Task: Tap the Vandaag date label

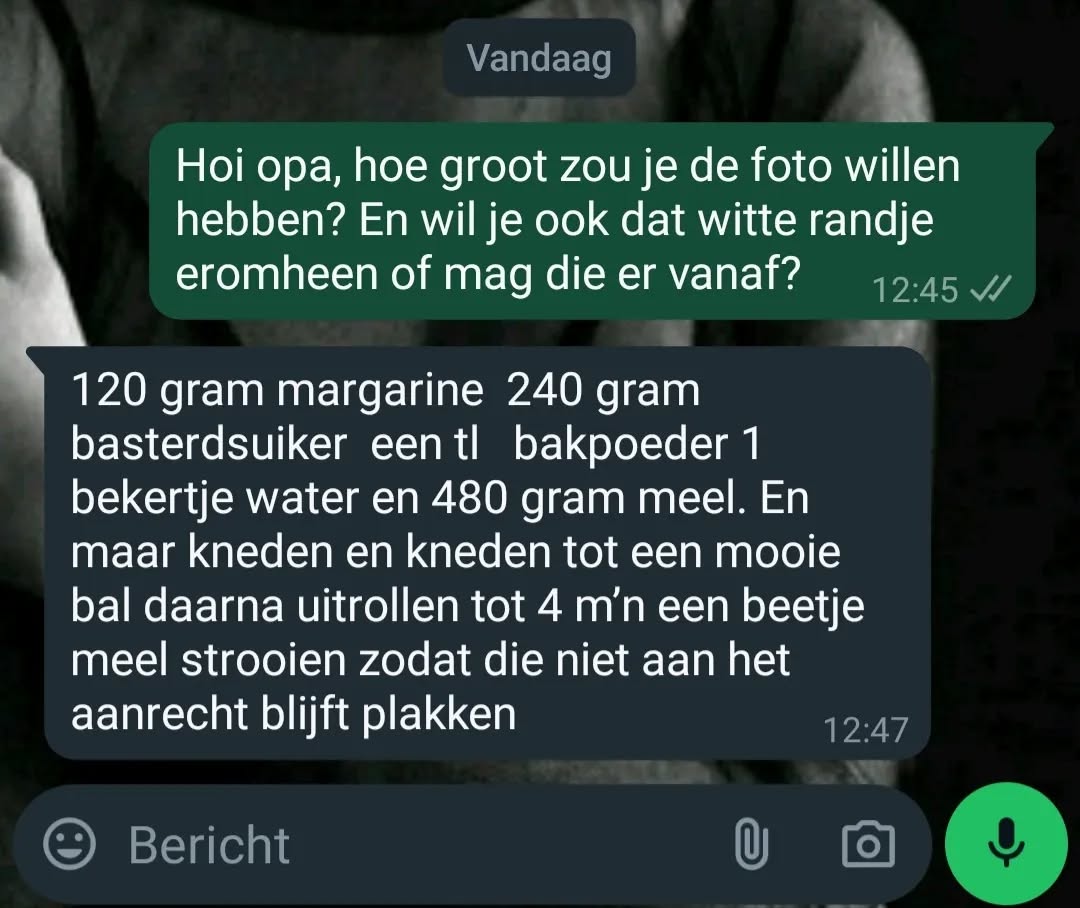Action: click(539, 58)
